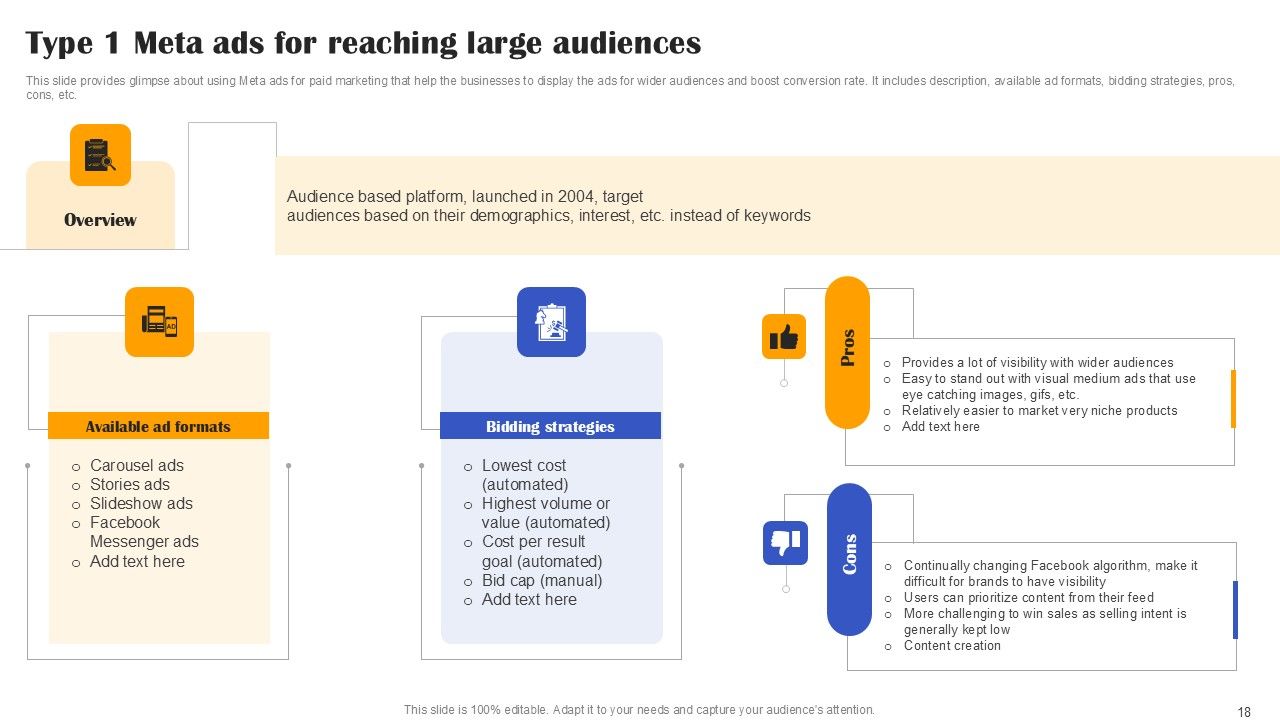This screenshot has height=720, width=1280.
Task: Click Add text here in Pros box
Action: (x=941, y=427)
